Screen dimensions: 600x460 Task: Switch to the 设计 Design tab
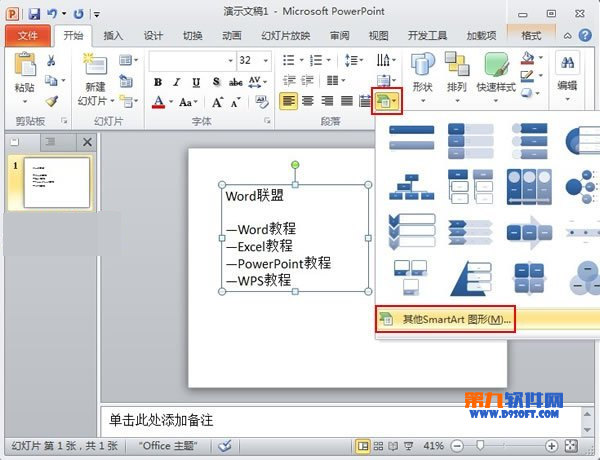(153, 36)
